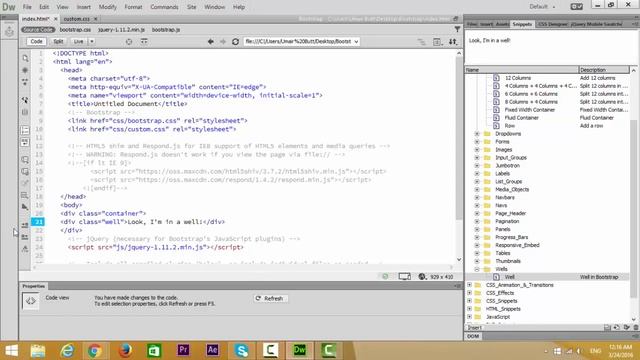Sort snippets by the Name column header
The width and height of the screenshot is (640, 360).
(522, 70)
